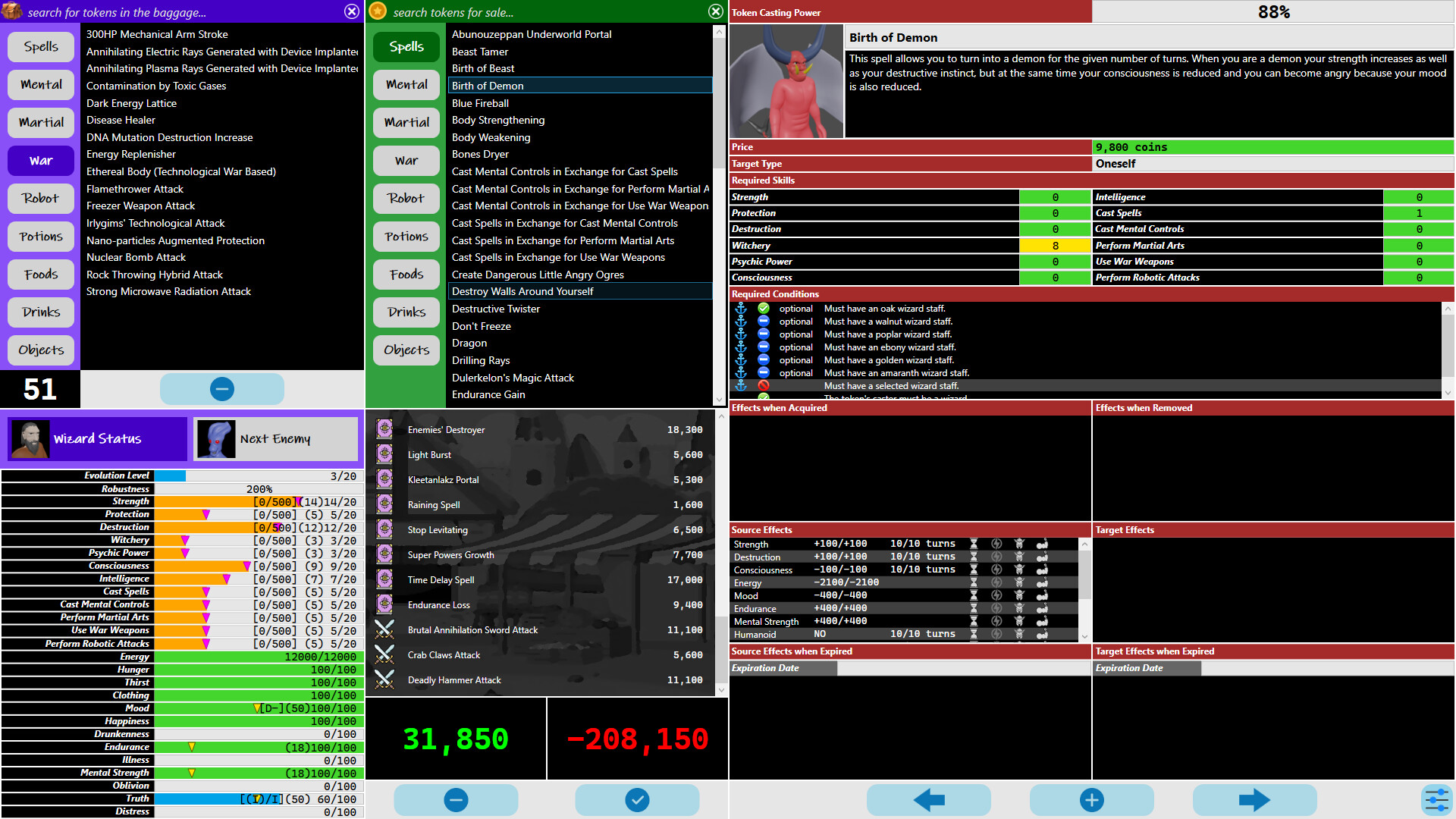Click the anchor icon beside the oak staff condition
This screenshot has width=1456, height=819.
741,309
